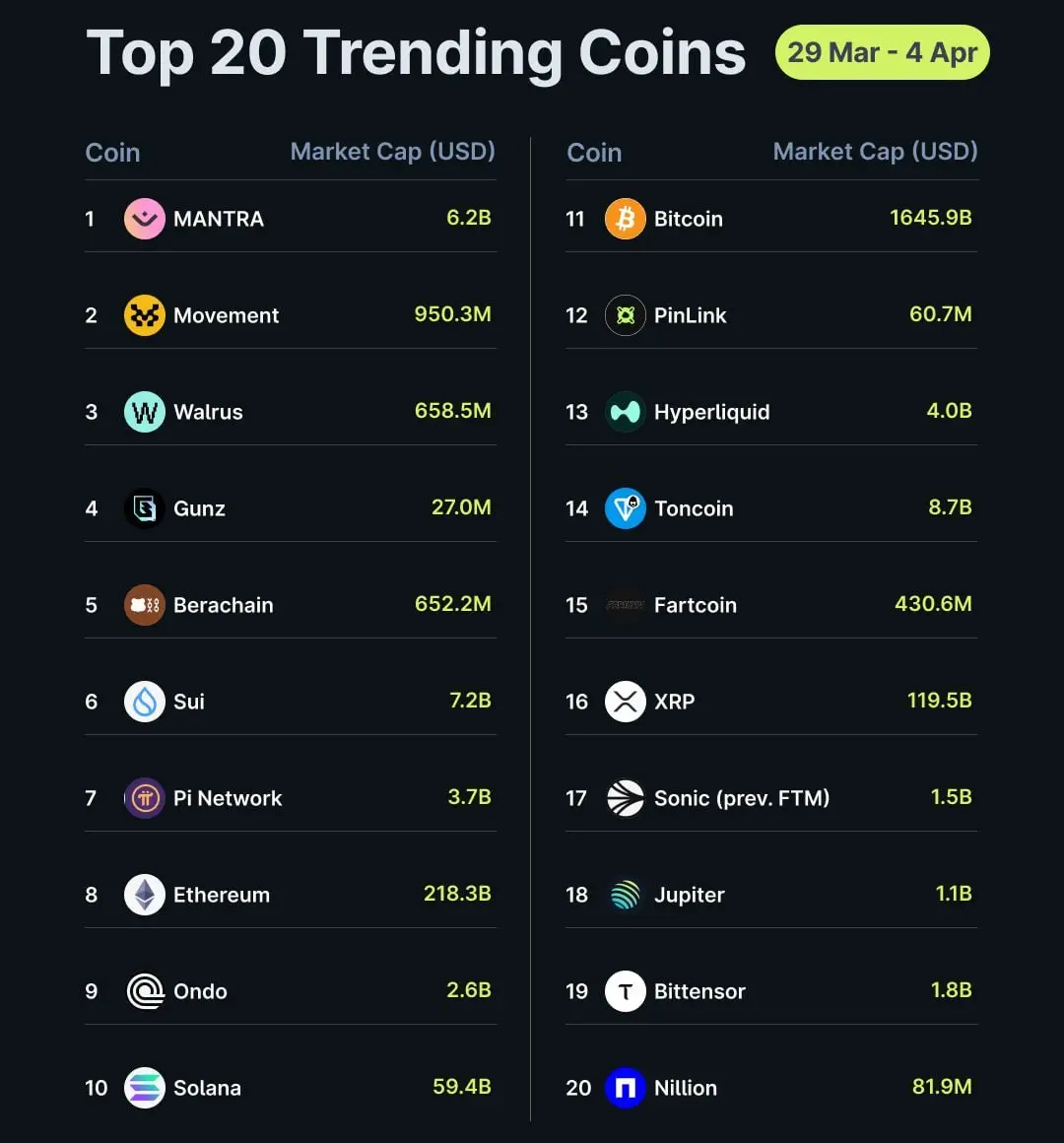Image resolution: width=1064 pixels, height=1143 pixels.
Task: Click the MANTRA coin logo
Action: tap(144, 219)
